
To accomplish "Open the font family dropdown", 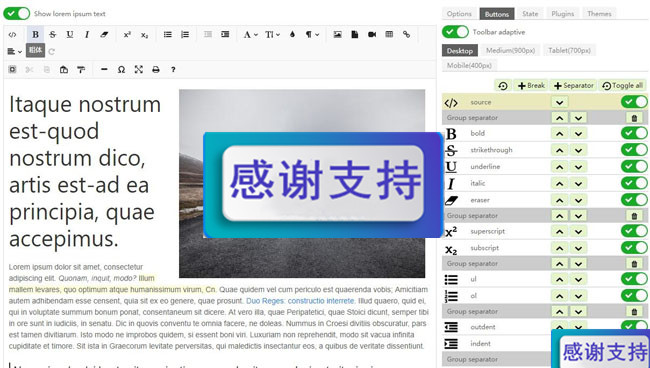I will click(x=250, y=34).
